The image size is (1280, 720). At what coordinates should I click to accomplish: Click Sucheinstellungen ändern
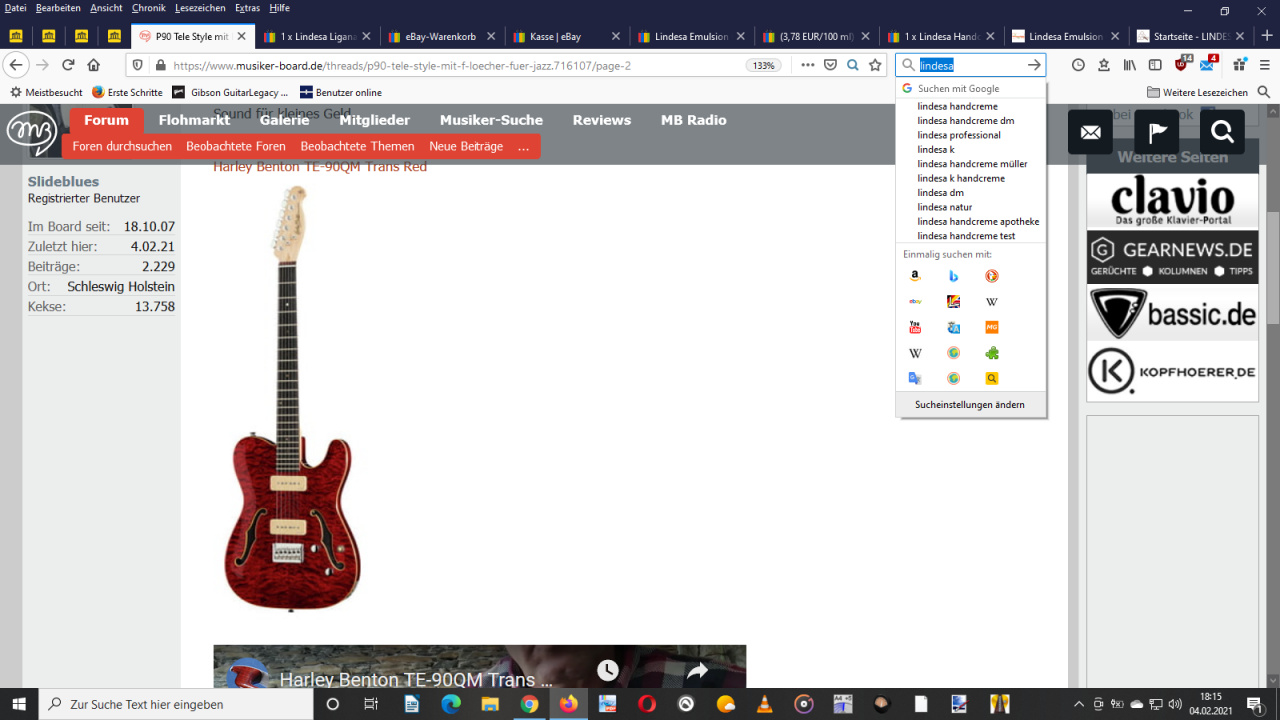(970, 405)
